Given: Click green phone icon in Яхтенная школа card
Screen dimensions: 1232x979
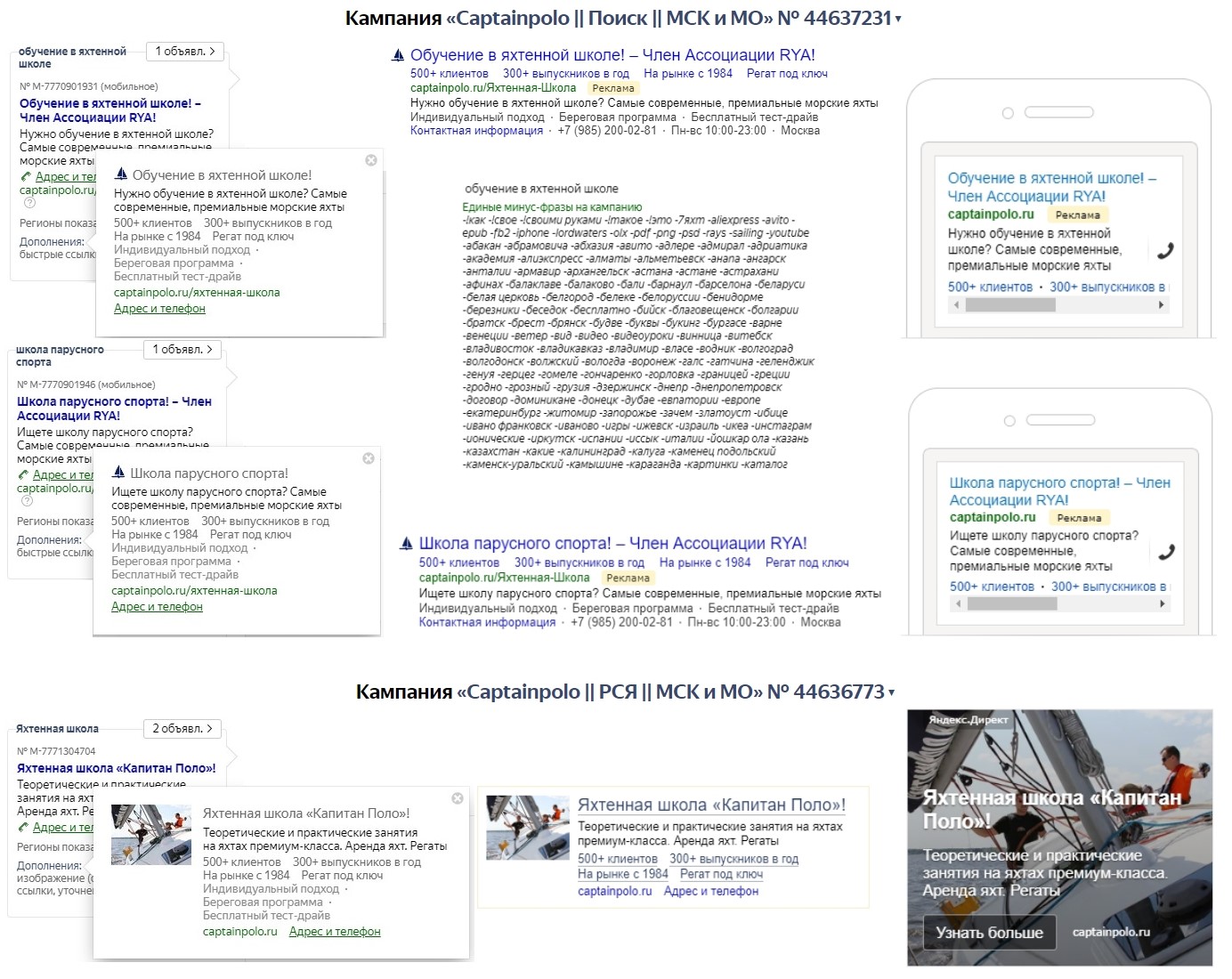Looking at the screenshot, I should coord(22,828).
